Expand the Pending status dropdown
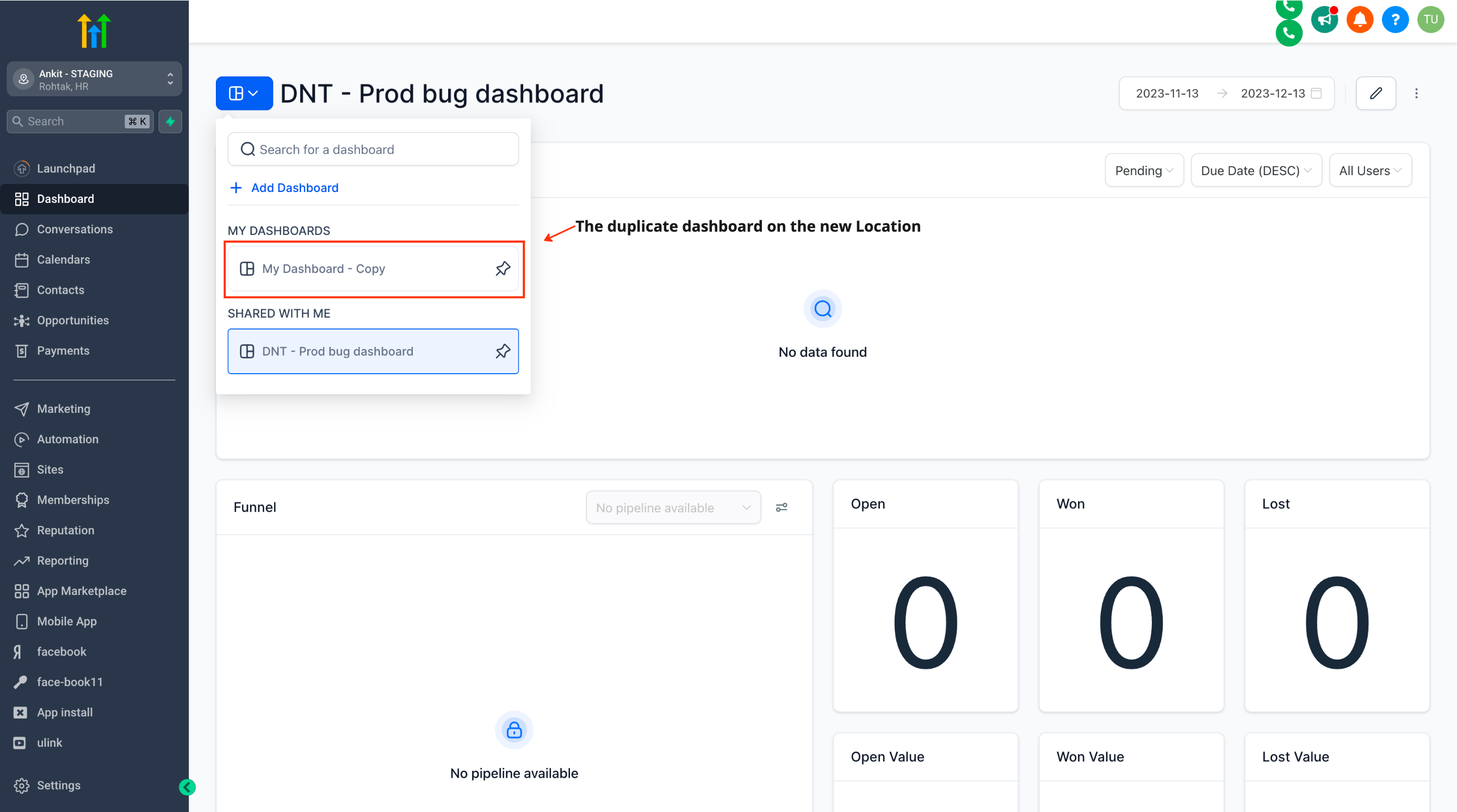 [x=1144, y=171]
